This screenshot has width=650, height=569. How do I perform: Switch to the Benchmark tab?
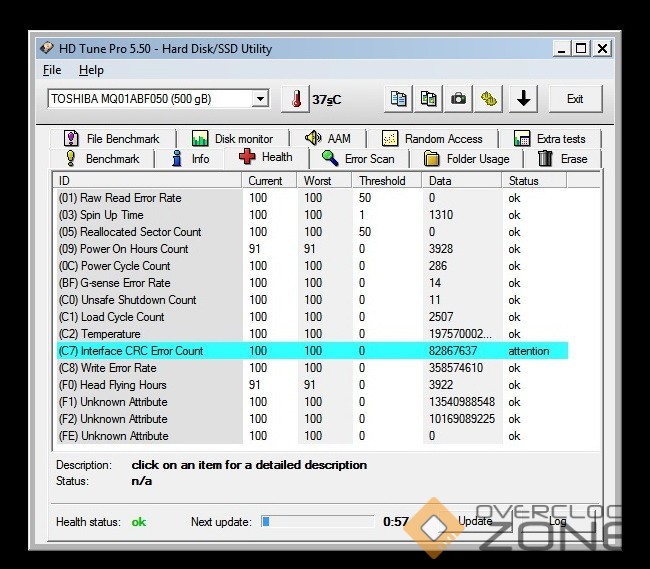tap(102, 159)
